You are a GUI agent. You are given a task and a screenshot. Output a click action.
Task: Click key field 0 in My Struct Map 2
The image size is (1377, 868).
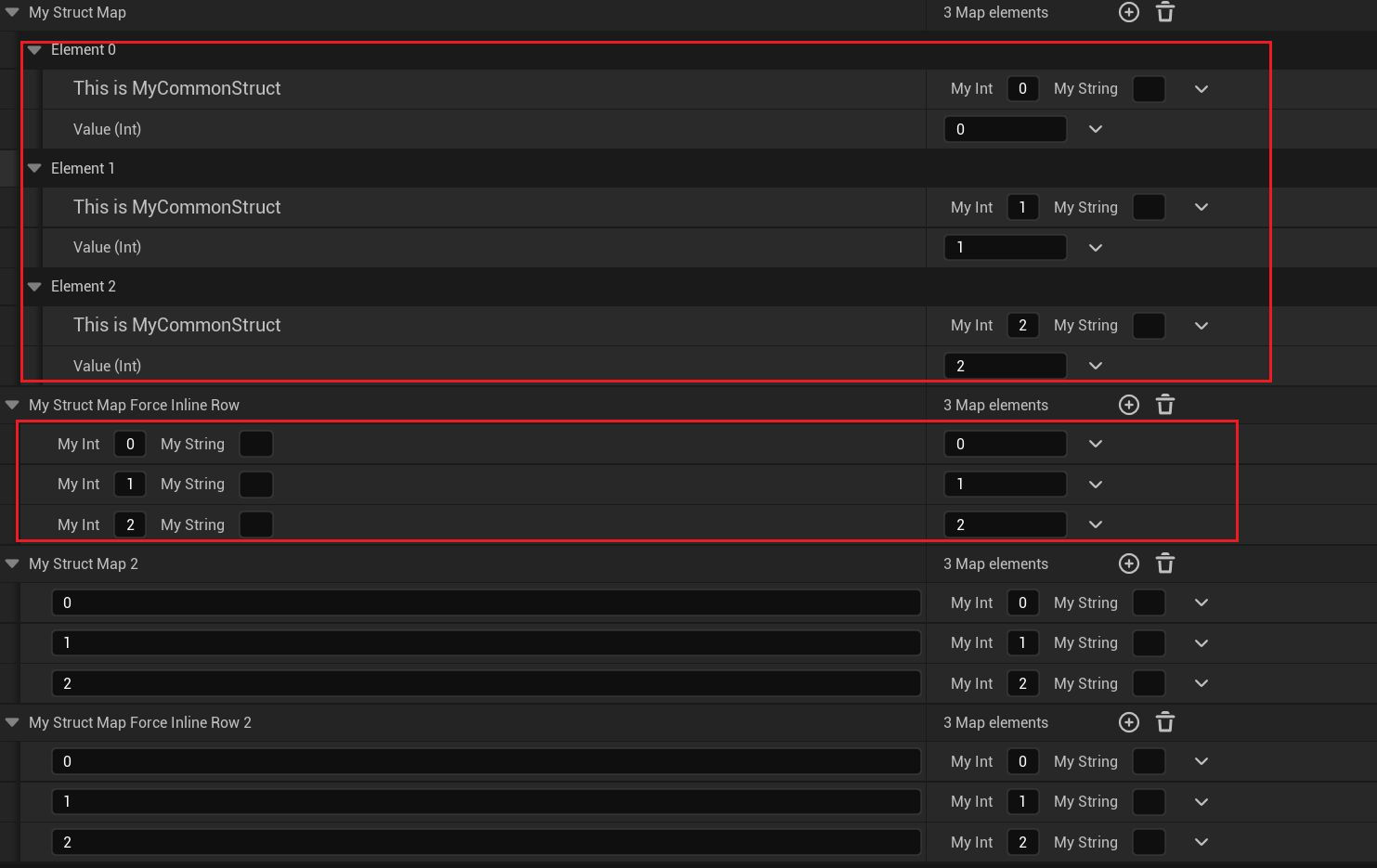[x=486, y=602]
